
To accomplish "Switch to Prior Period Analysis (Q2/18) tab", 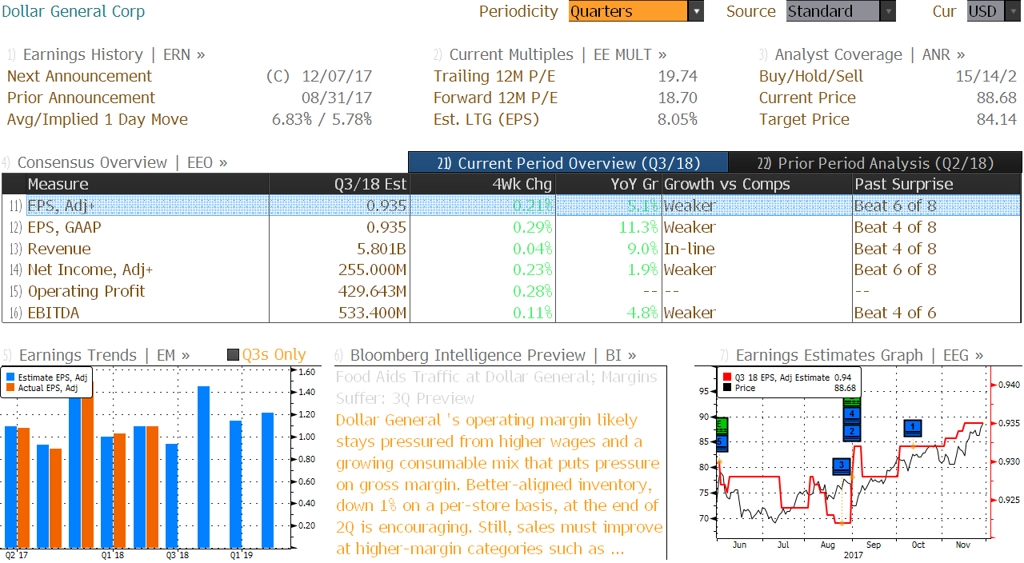I will click(x=875, y=163).
